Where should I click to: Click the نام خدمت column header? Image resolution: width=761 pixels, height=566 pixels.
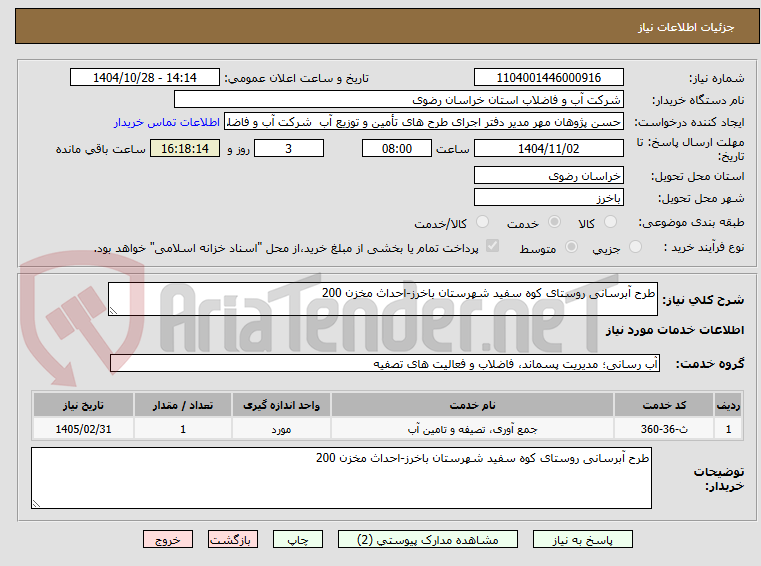tap(472, 405)
